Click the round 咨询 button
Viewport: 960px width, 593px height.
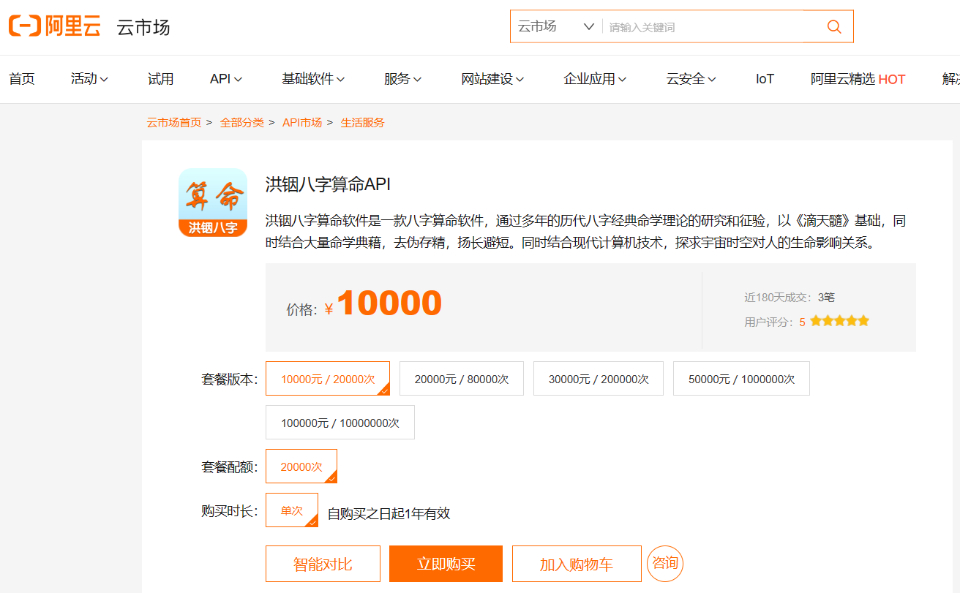(665, 563)
